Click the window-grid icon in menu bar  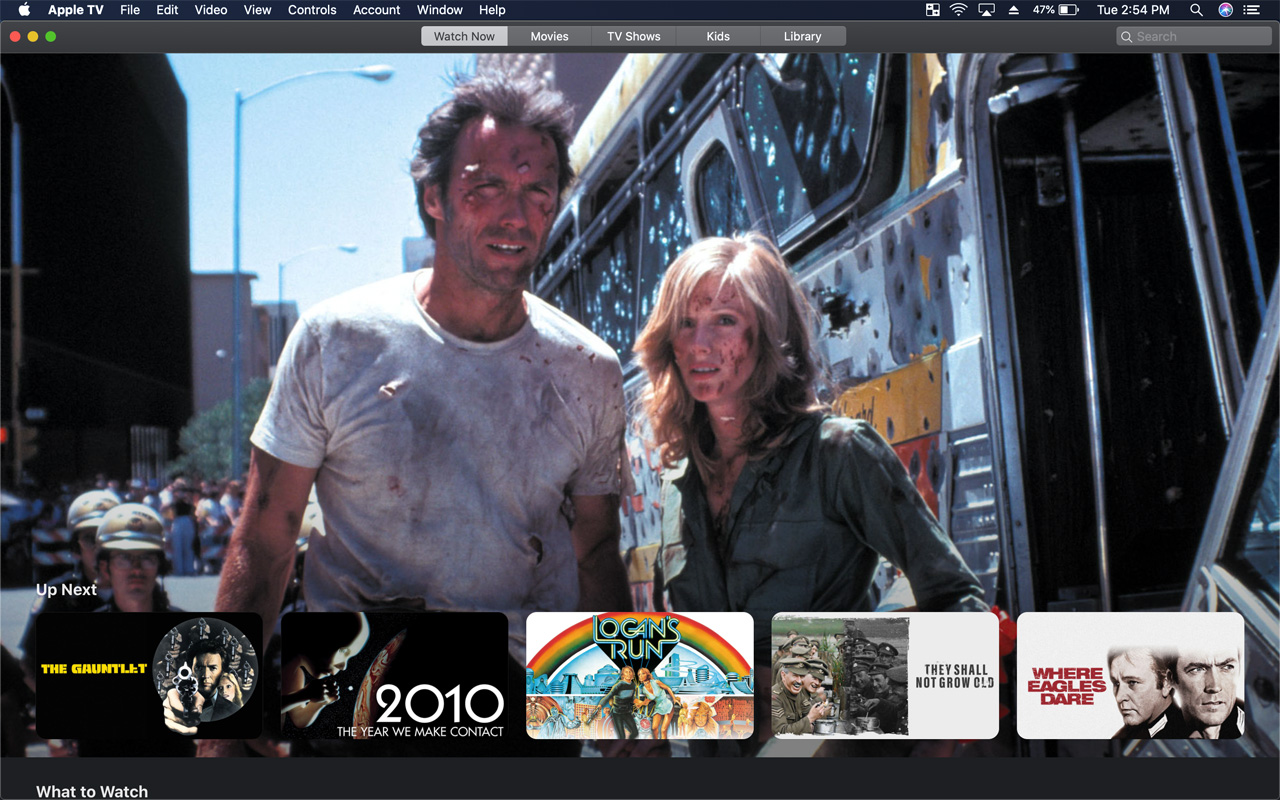(932, 10)
